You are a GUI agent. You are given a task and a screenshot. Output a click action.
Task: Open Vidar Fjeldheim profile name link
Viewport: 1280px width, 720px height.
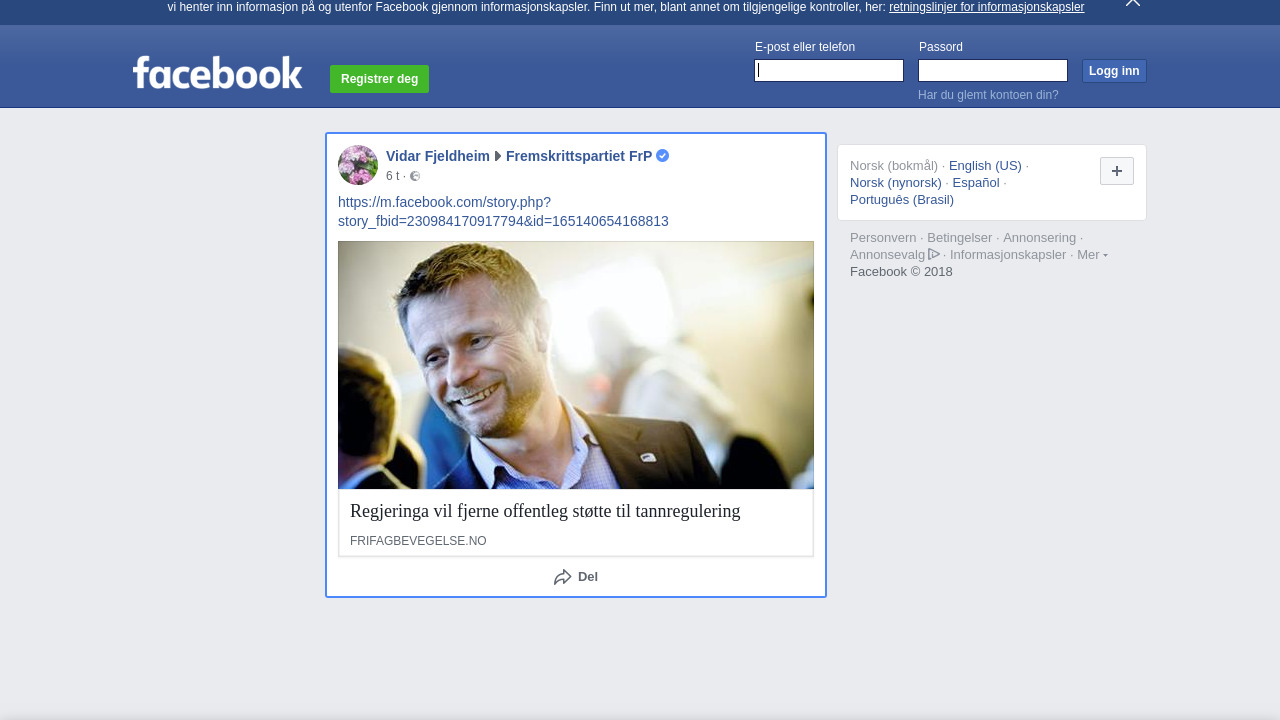pos(438,156)
